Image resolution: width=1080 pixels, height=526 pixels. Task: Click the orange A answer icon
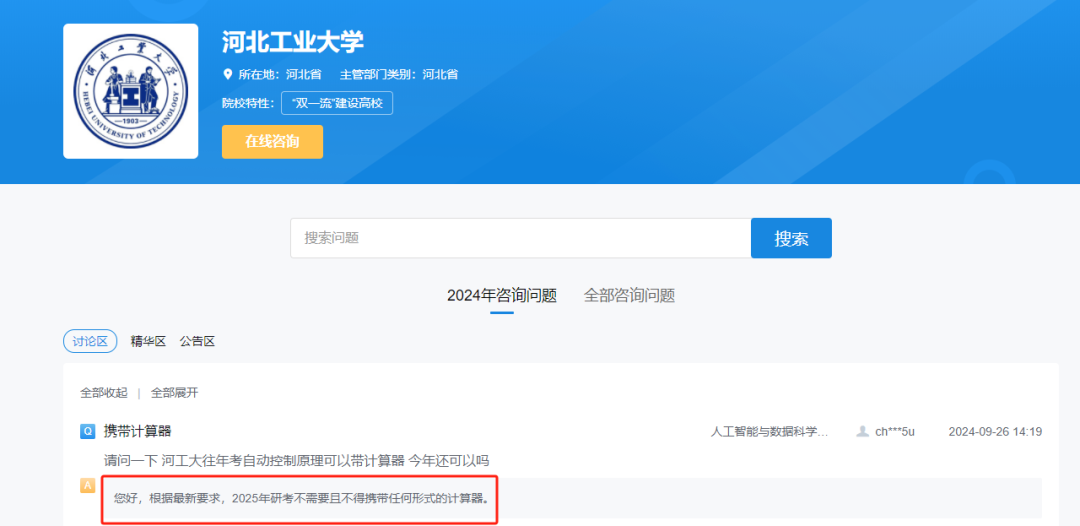point(87,485)
